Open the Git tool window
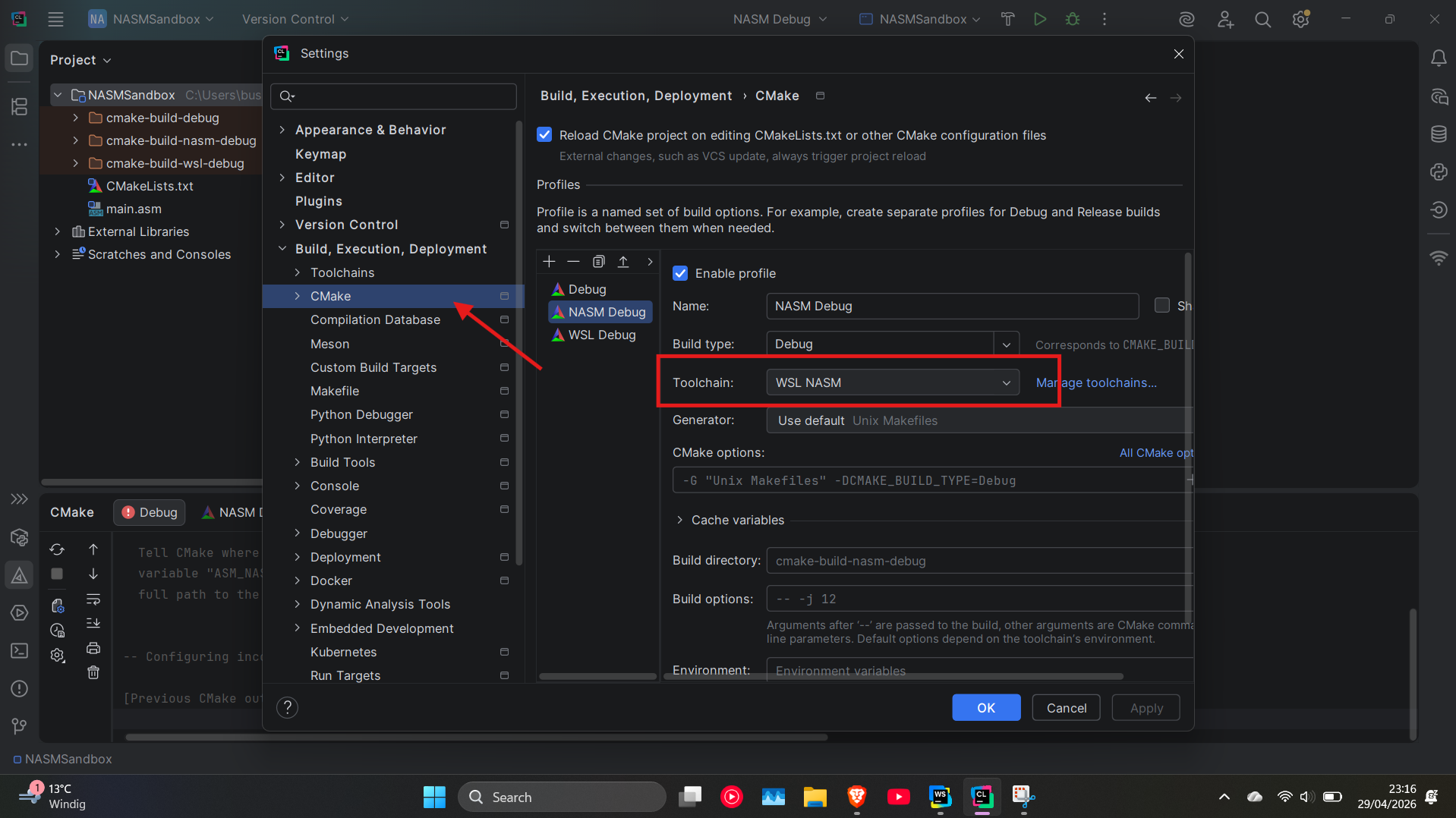 click(x=19, y=726)
